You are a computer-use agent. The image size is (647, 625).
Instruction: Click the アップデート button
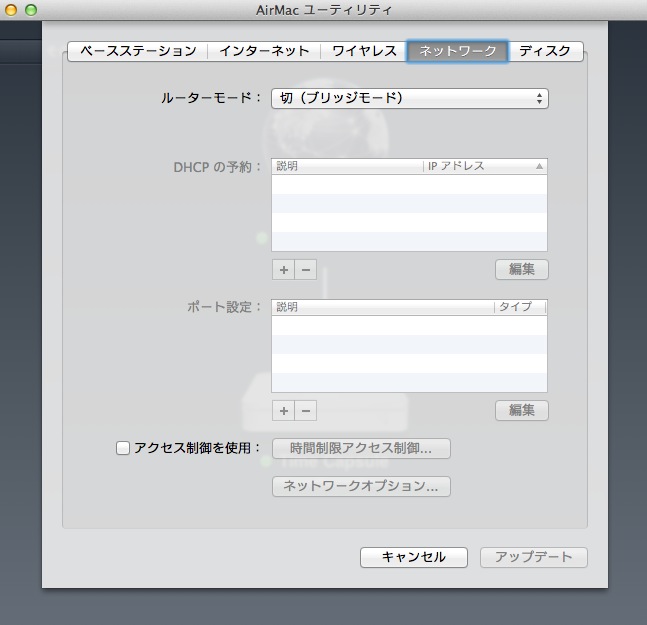click(x=534, y=557)
